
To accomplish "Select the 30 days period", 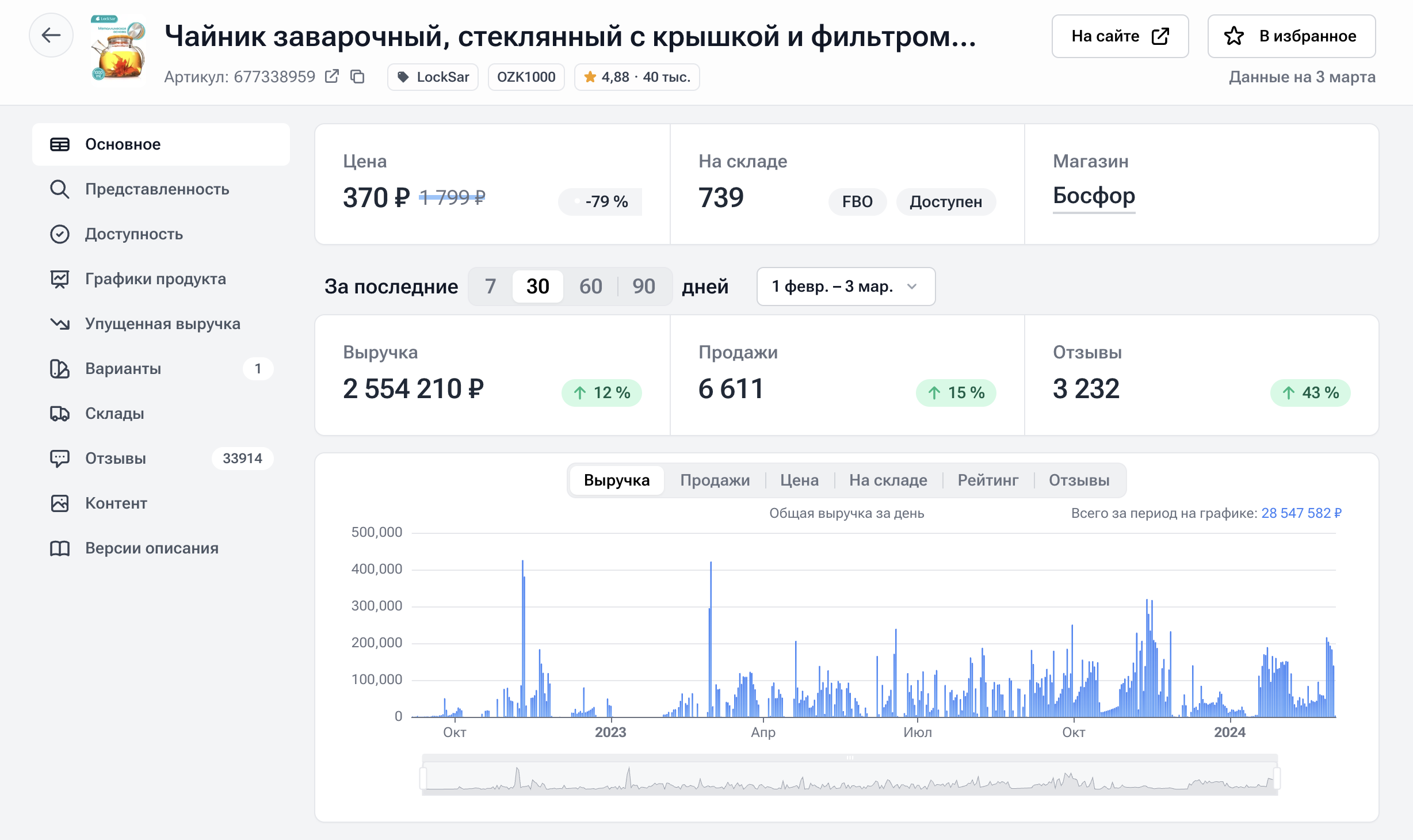I will [538, 287].
